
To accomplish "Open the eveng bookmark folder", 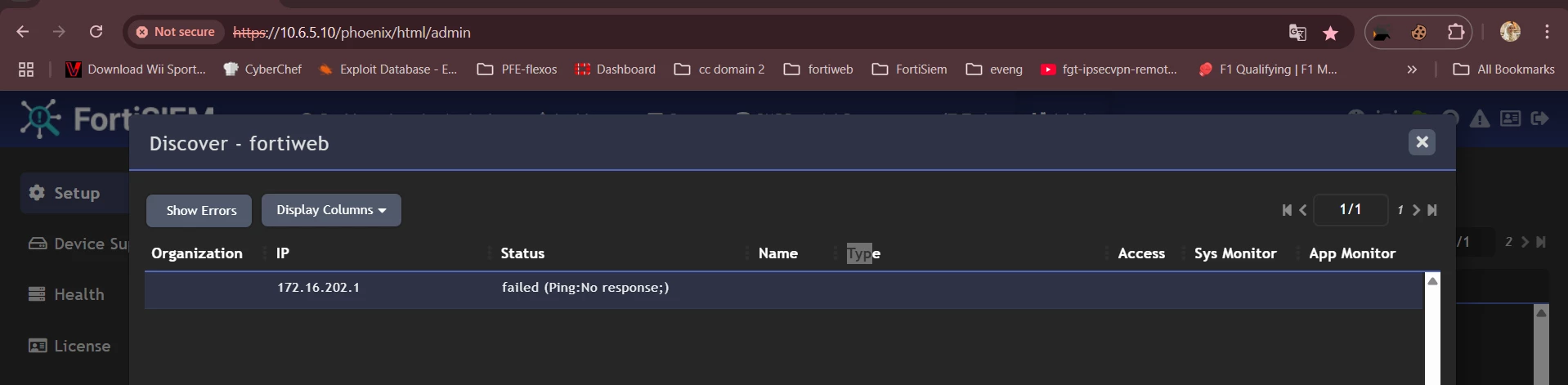I will coord(994,69).
